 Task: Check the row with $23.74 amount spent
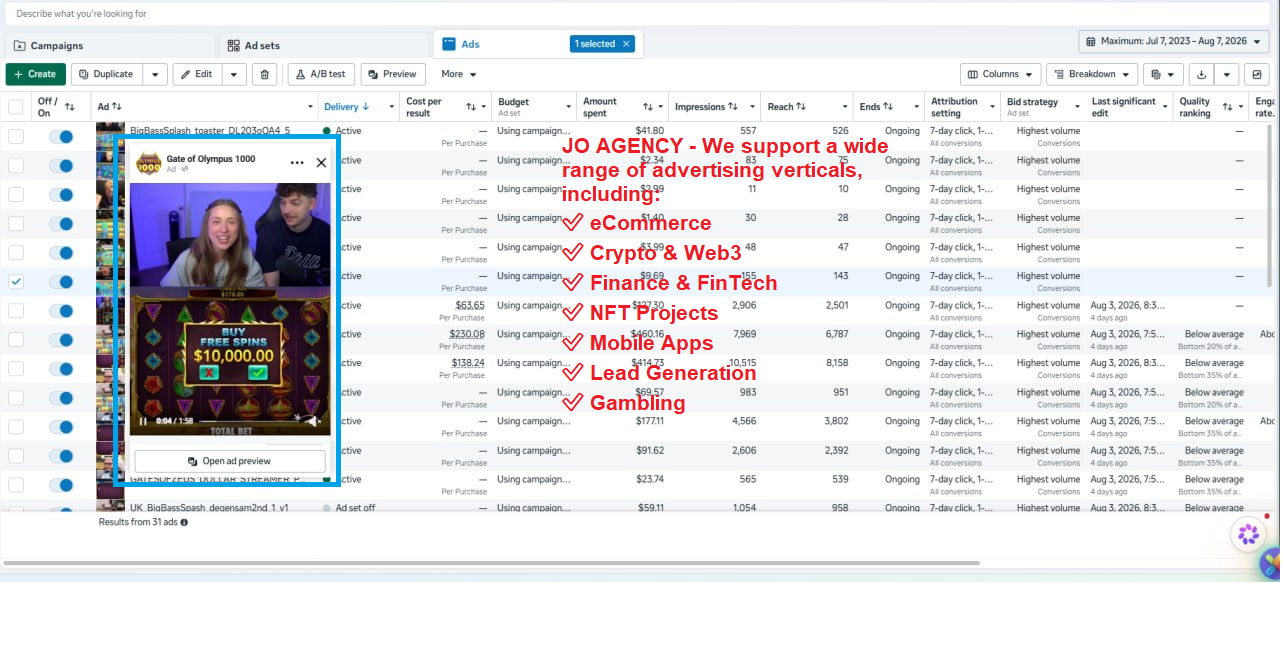pos(16,485)
